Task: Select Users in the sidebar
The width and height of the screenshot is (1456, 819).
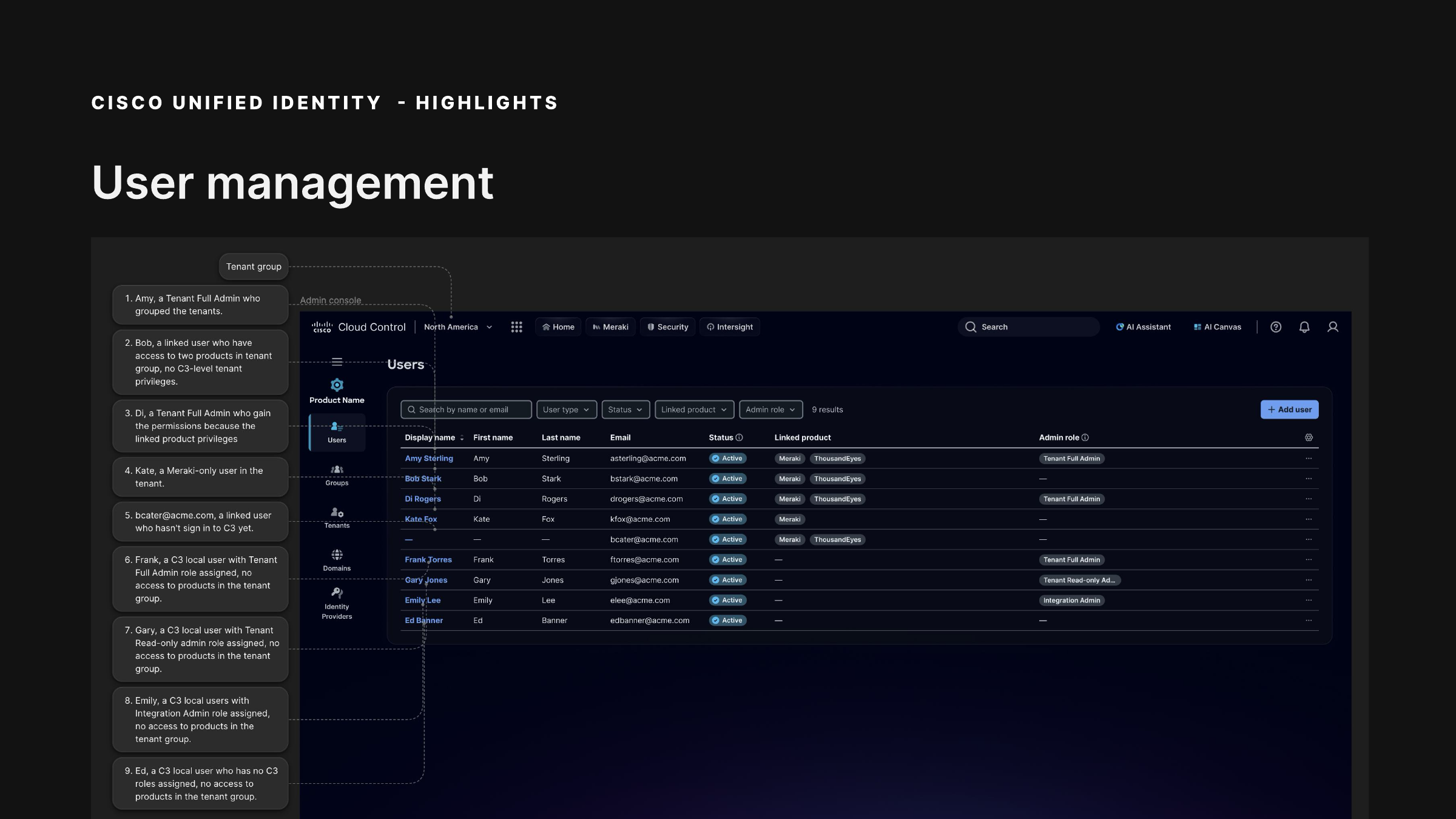Action: pos(337,433)
